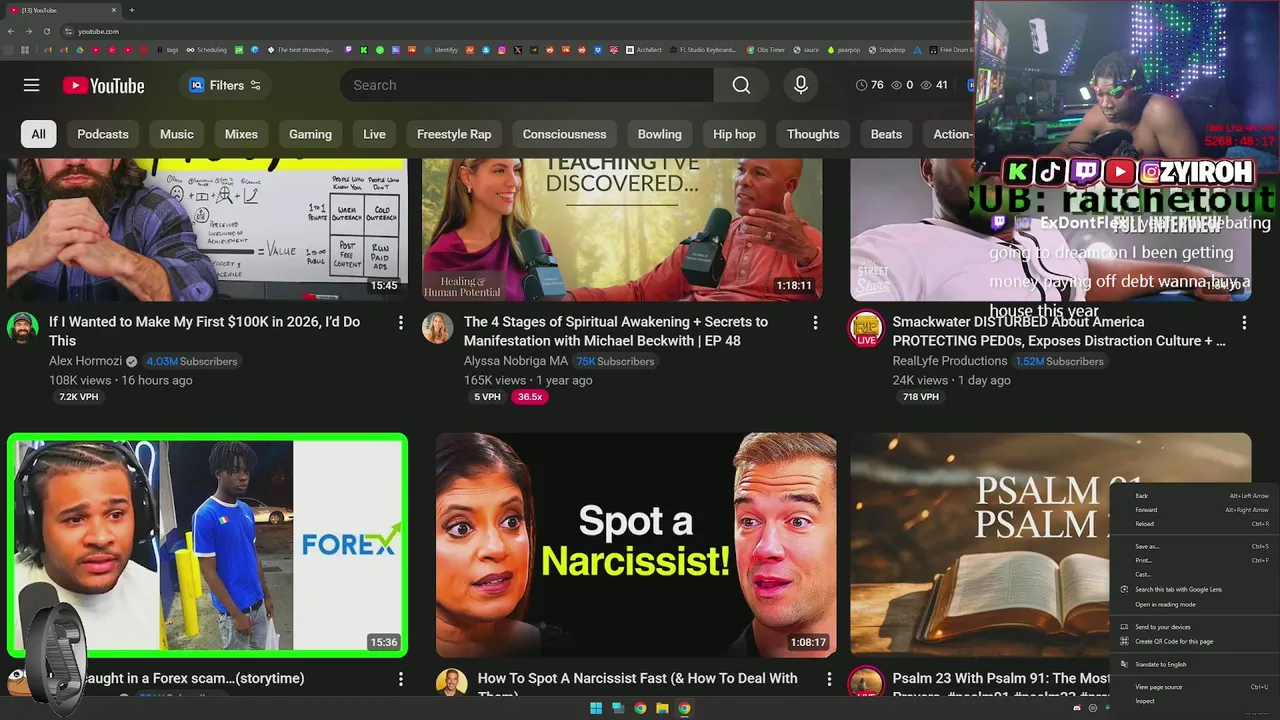Click the YouTube search input field
Image resolution: width=1280 pixels, height=720 pixels.
527,85
